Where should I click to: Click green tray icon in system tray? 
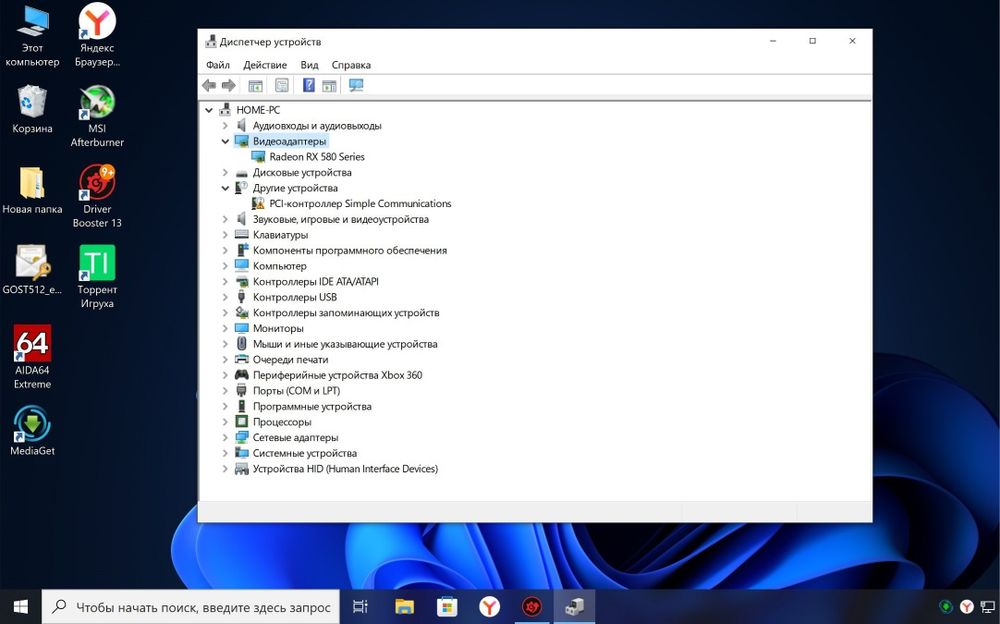tap(946, 606)
